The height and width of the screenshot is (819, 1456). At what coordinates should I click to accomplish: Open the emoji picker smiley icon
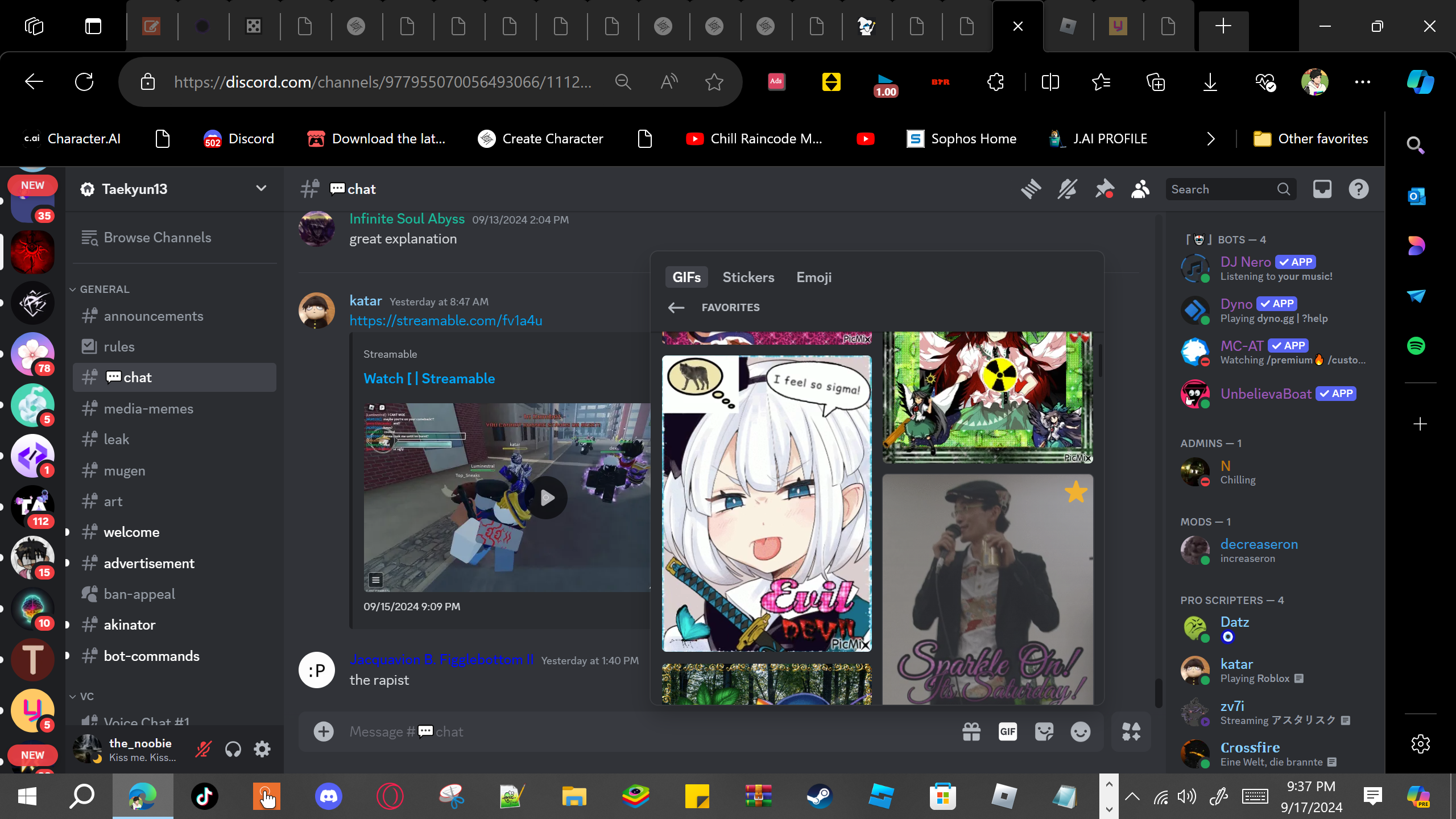click(1080, 732)
